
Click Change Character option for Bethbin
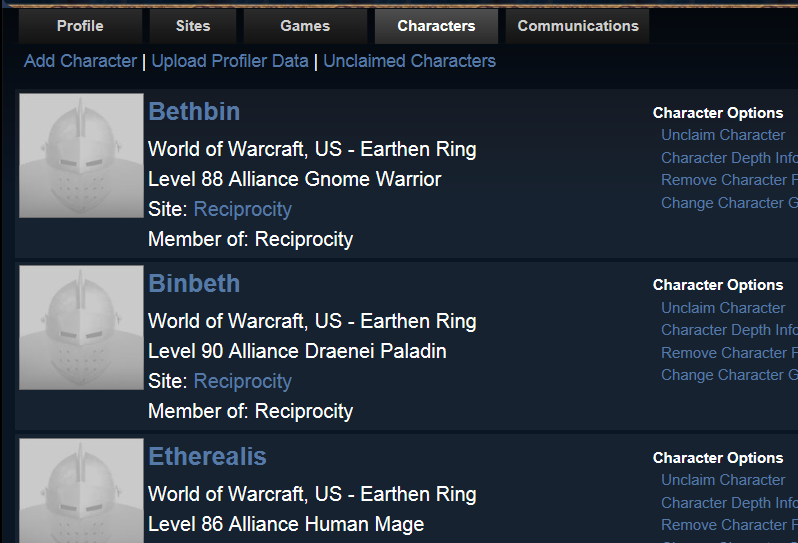pyautogui.click(x=729, y=203)
